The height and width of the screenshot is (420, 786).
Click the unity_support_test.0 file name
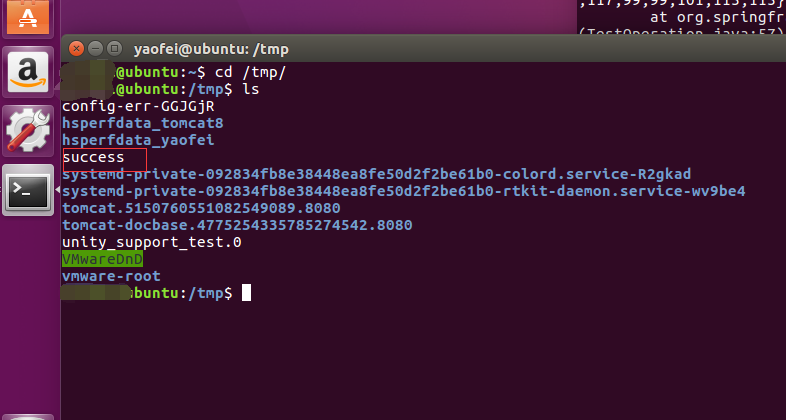coord(151,243)
